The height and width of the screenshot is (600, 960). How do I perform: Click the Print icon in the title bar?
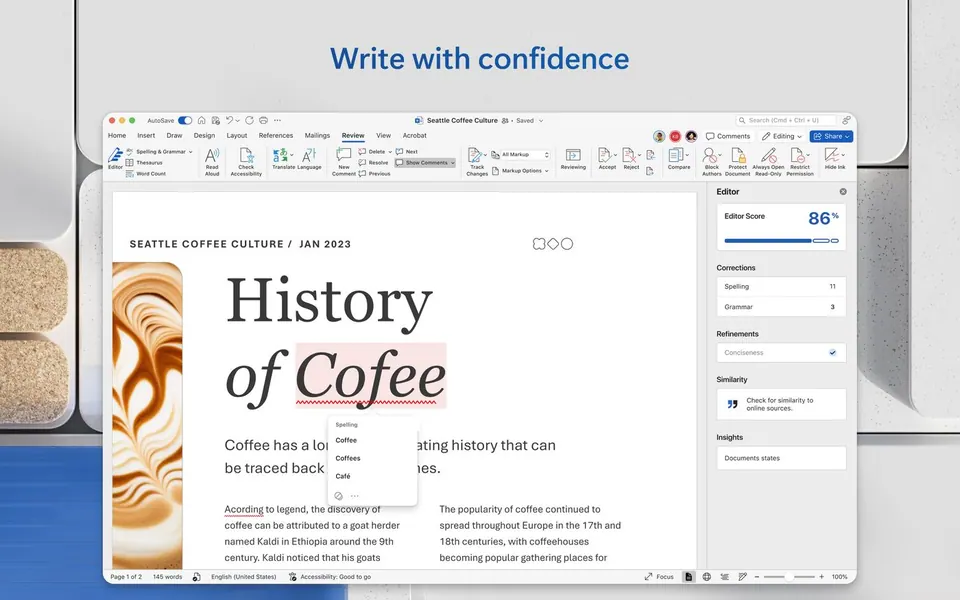(x=263, y=121)
